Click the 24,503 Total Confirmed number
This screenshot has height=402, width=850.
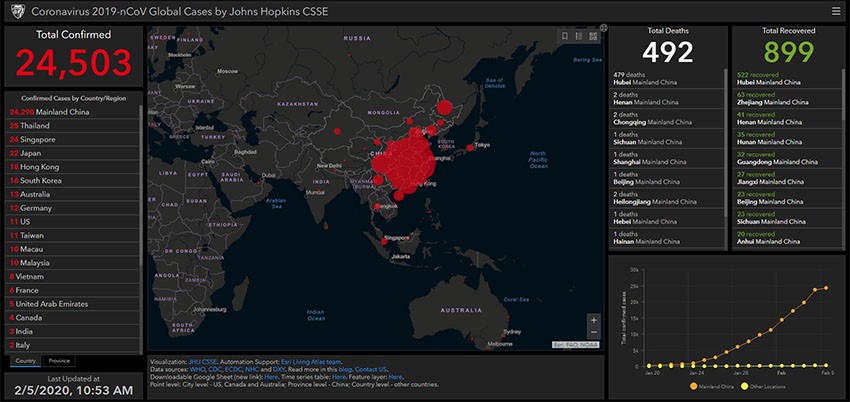[x=74, y=63]
